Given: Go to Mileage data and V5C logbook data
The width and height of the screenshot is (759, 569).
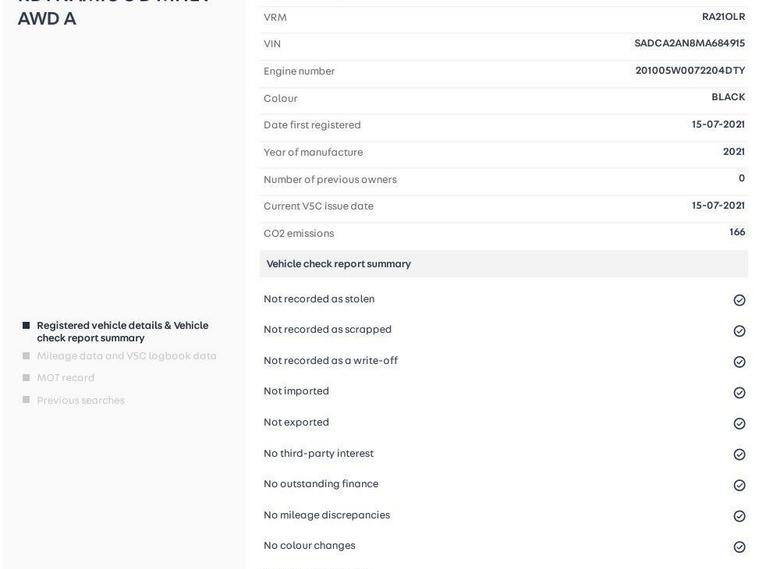Looking at the screenshot, I should tap(126, 356).
